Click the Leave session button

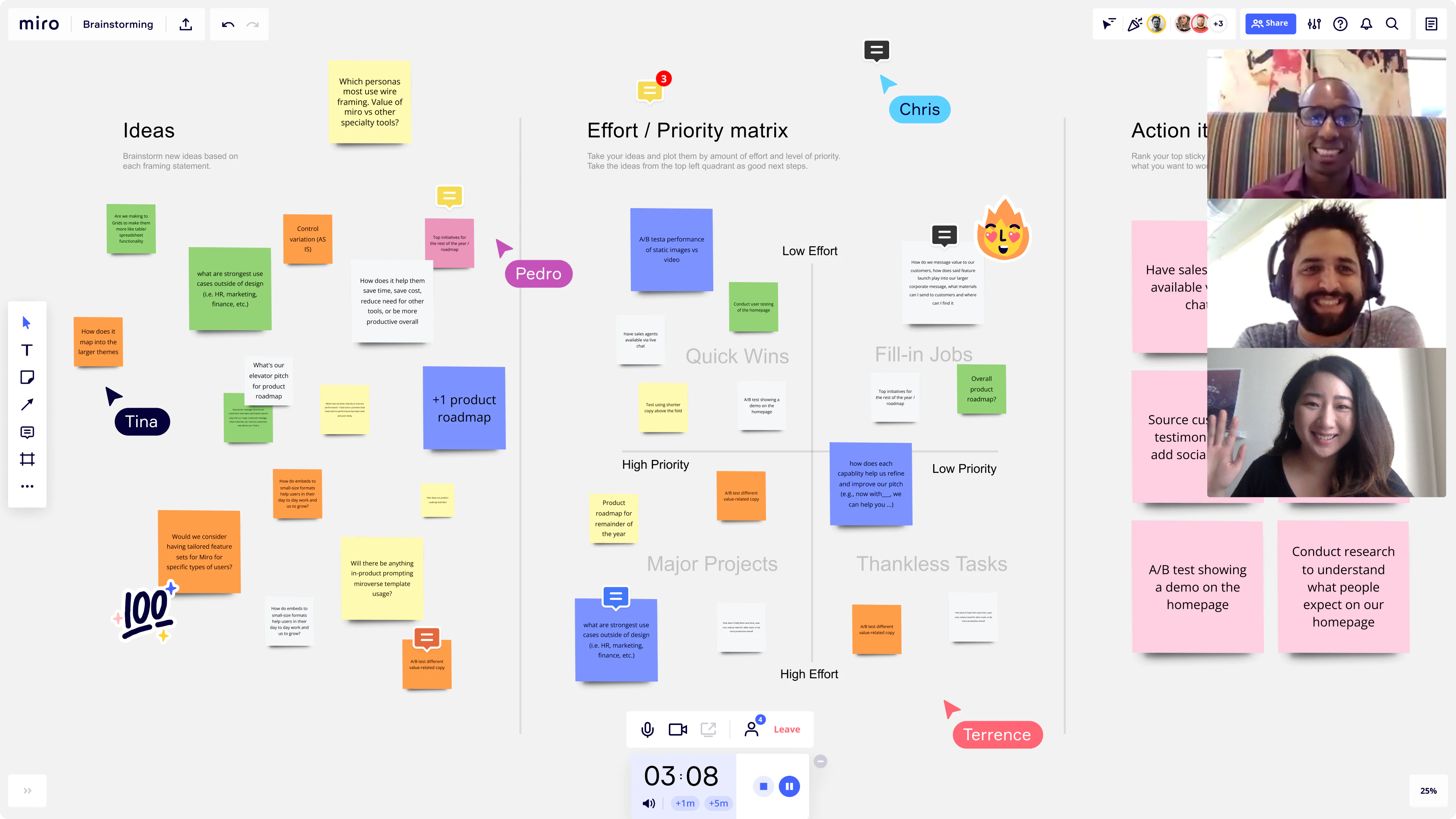[788, 729]
